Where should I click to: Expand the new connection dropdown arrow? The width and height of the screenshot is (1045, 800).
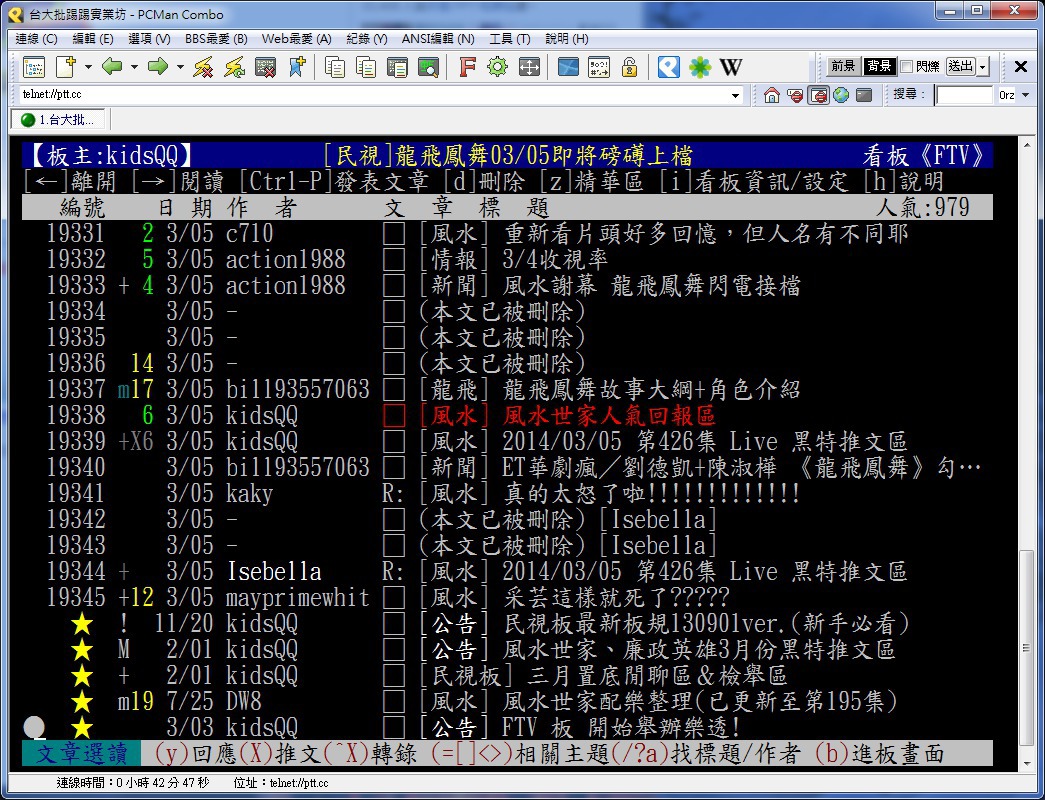pyautogui.click(x=88, y=67)
